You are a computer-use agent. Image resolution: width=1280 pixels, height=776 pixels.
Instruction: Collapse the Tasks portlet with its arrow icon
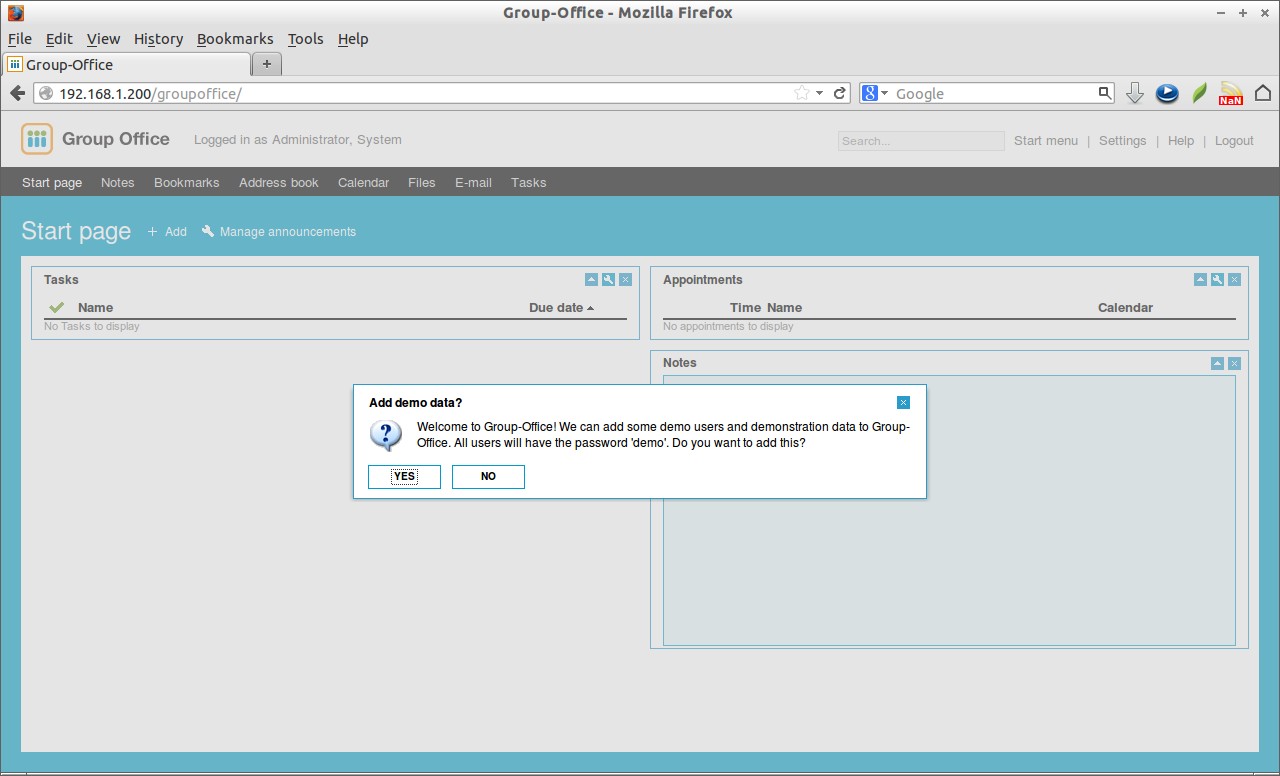coord(591,280)
